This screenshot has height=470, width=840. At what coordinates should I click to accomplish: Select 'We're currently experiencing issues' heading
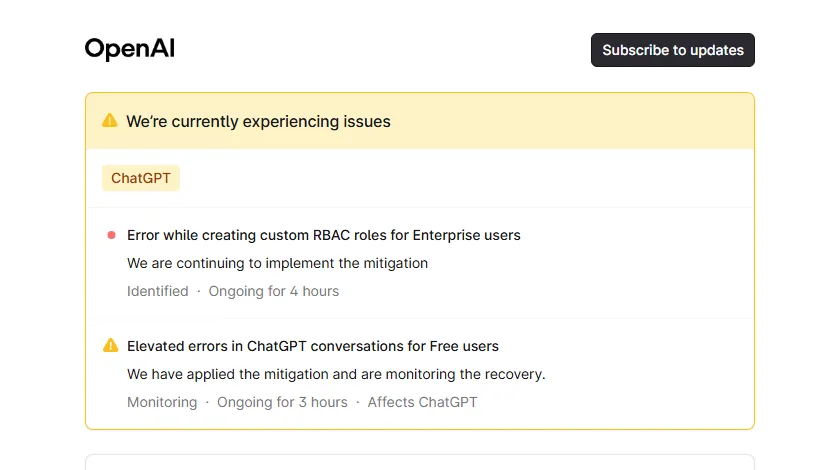(258, 122)
